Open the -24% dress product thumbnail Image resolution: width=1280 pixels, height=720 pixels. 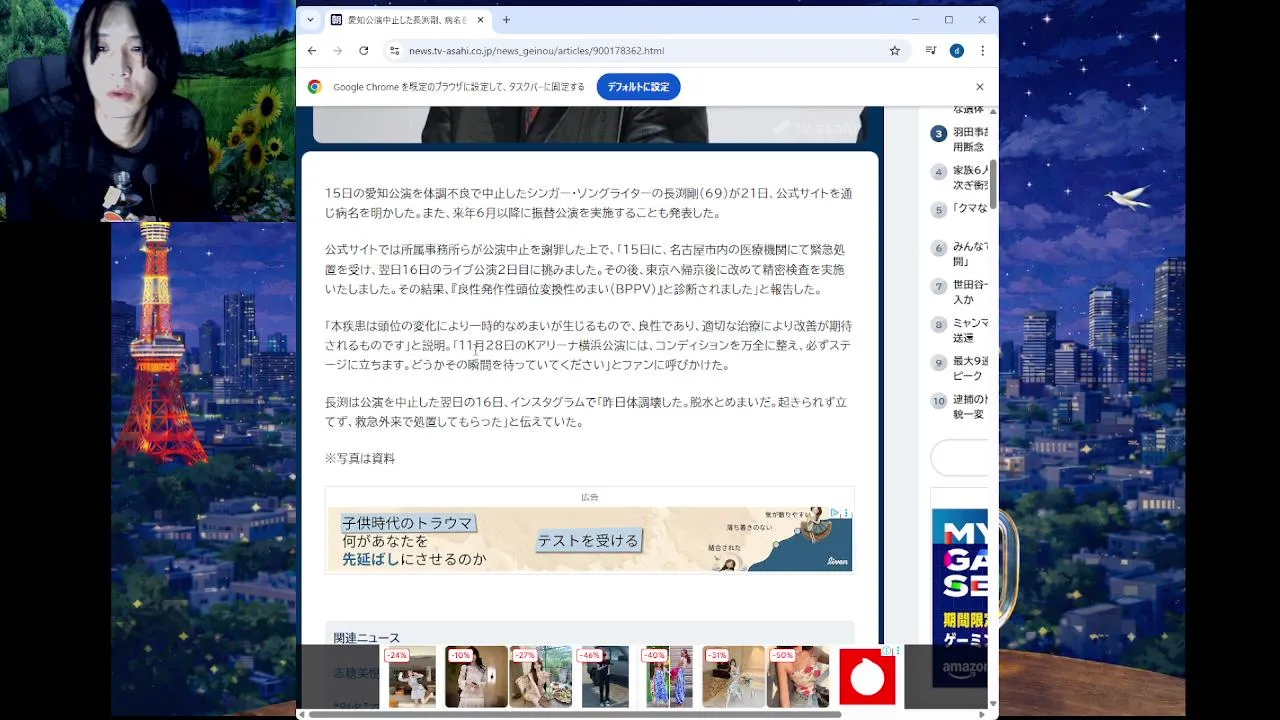[412, 677]
